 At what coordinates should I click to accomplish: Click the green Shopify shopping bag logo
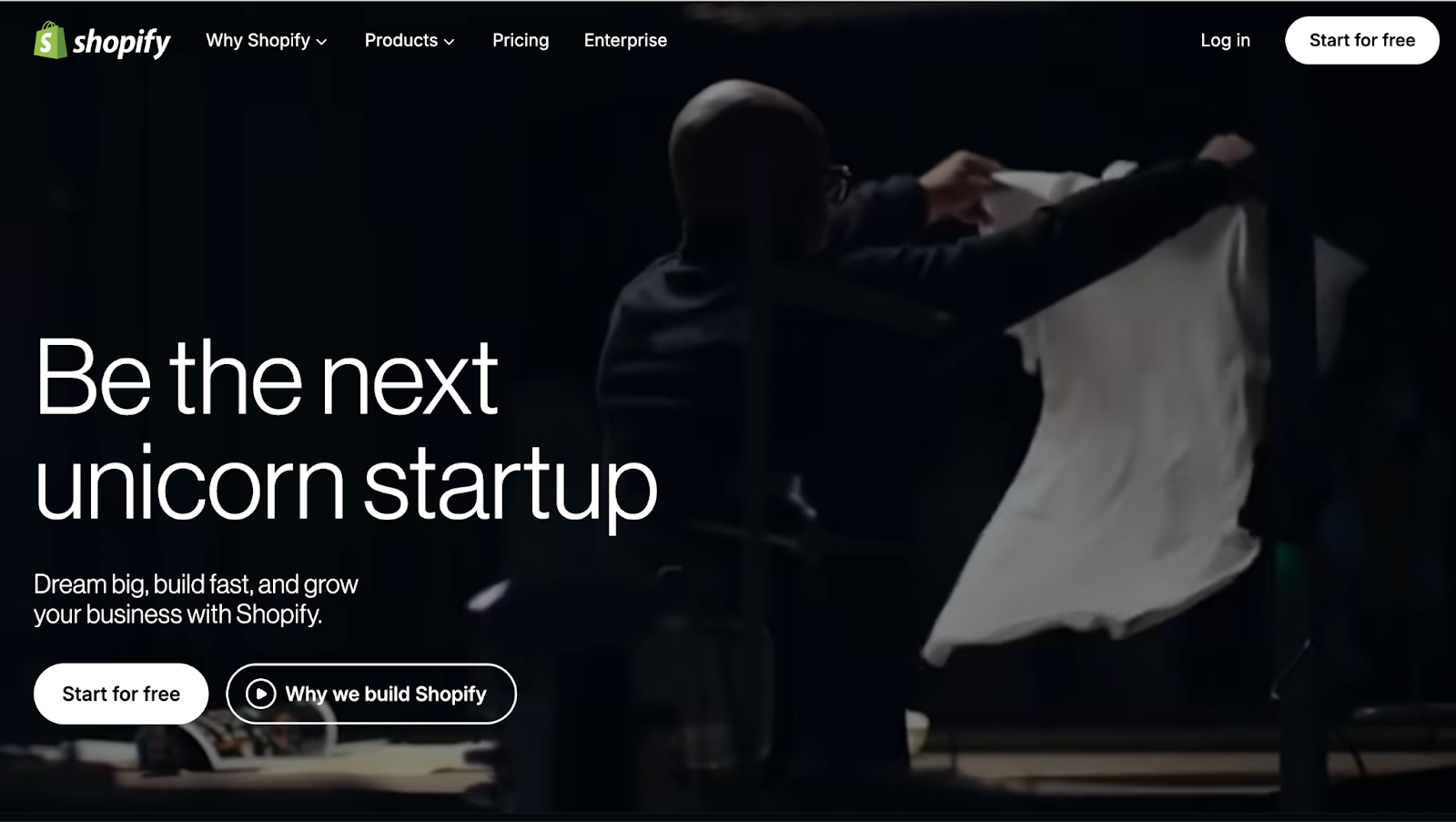pyautogui.click(x=50, y=40)
